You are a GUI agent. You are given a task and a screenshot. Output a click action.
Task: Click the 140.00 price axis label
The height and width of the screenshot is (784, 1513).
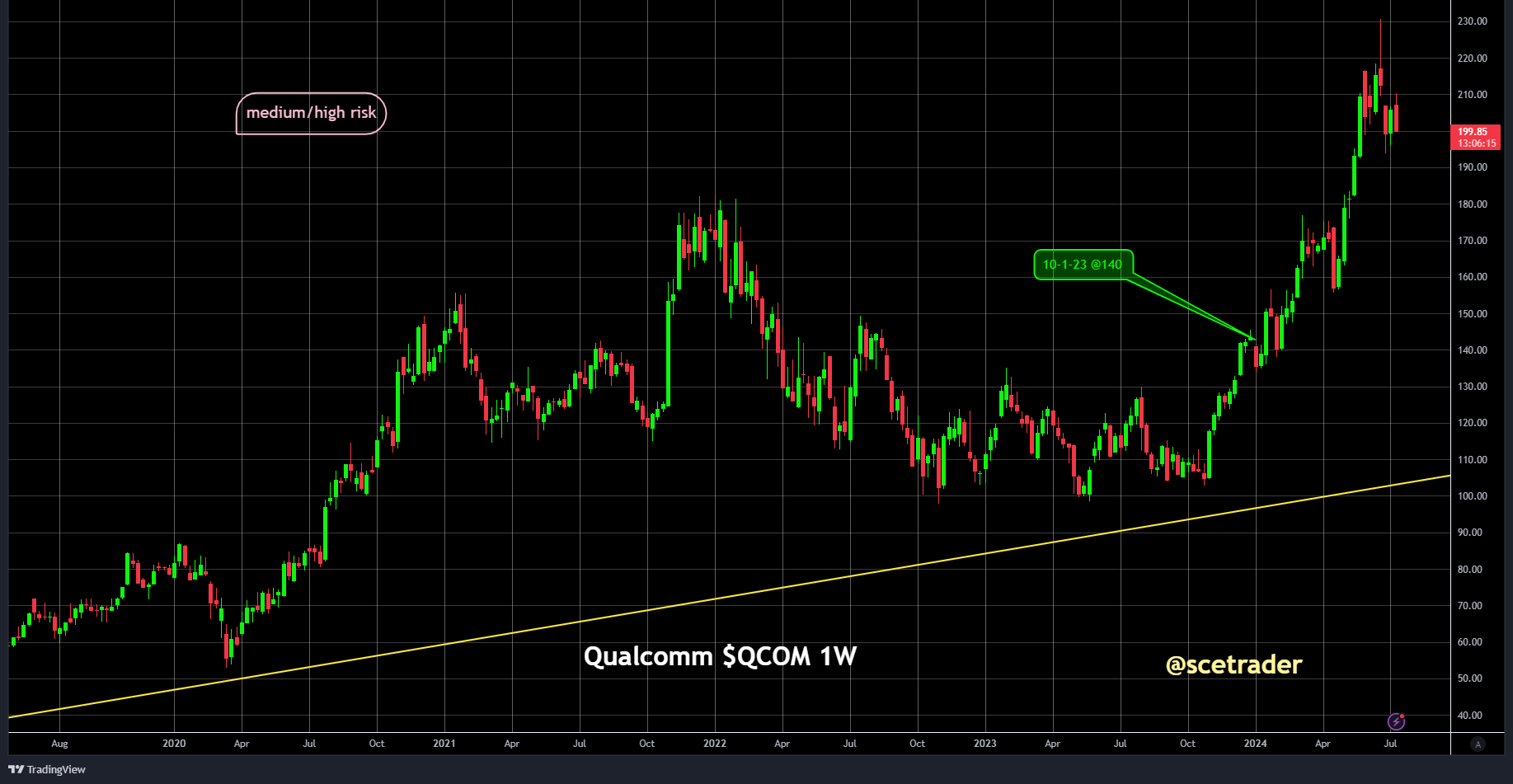point(1473,350)
